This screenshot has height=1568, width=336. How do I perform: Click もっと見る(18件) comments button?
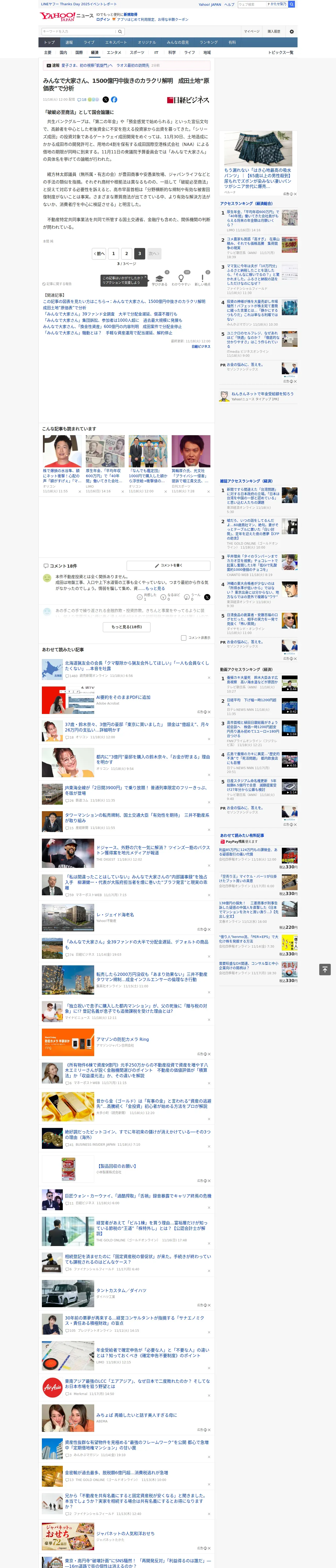click(x=127, y=626)
